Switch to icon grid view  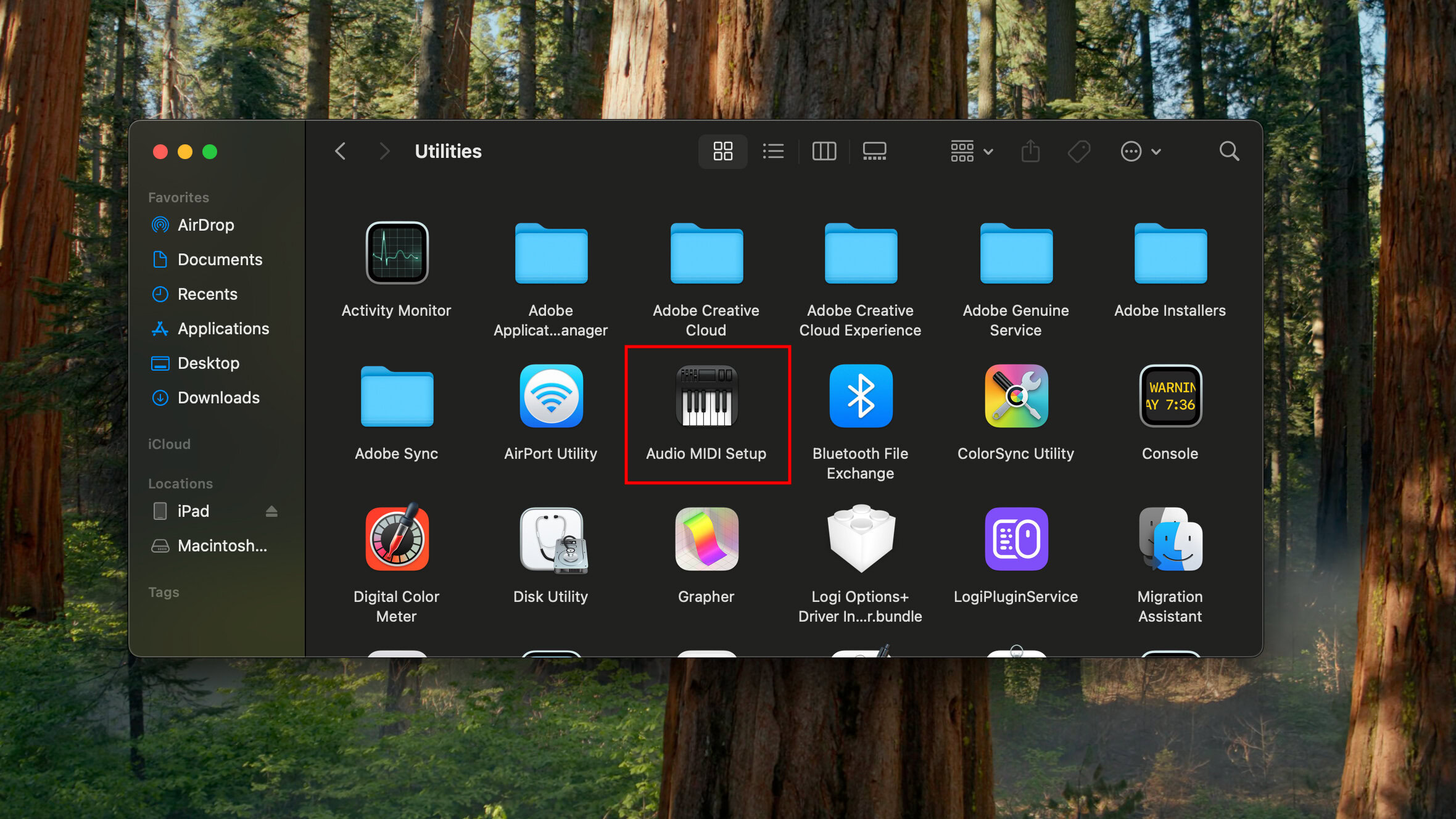(722, 151)
